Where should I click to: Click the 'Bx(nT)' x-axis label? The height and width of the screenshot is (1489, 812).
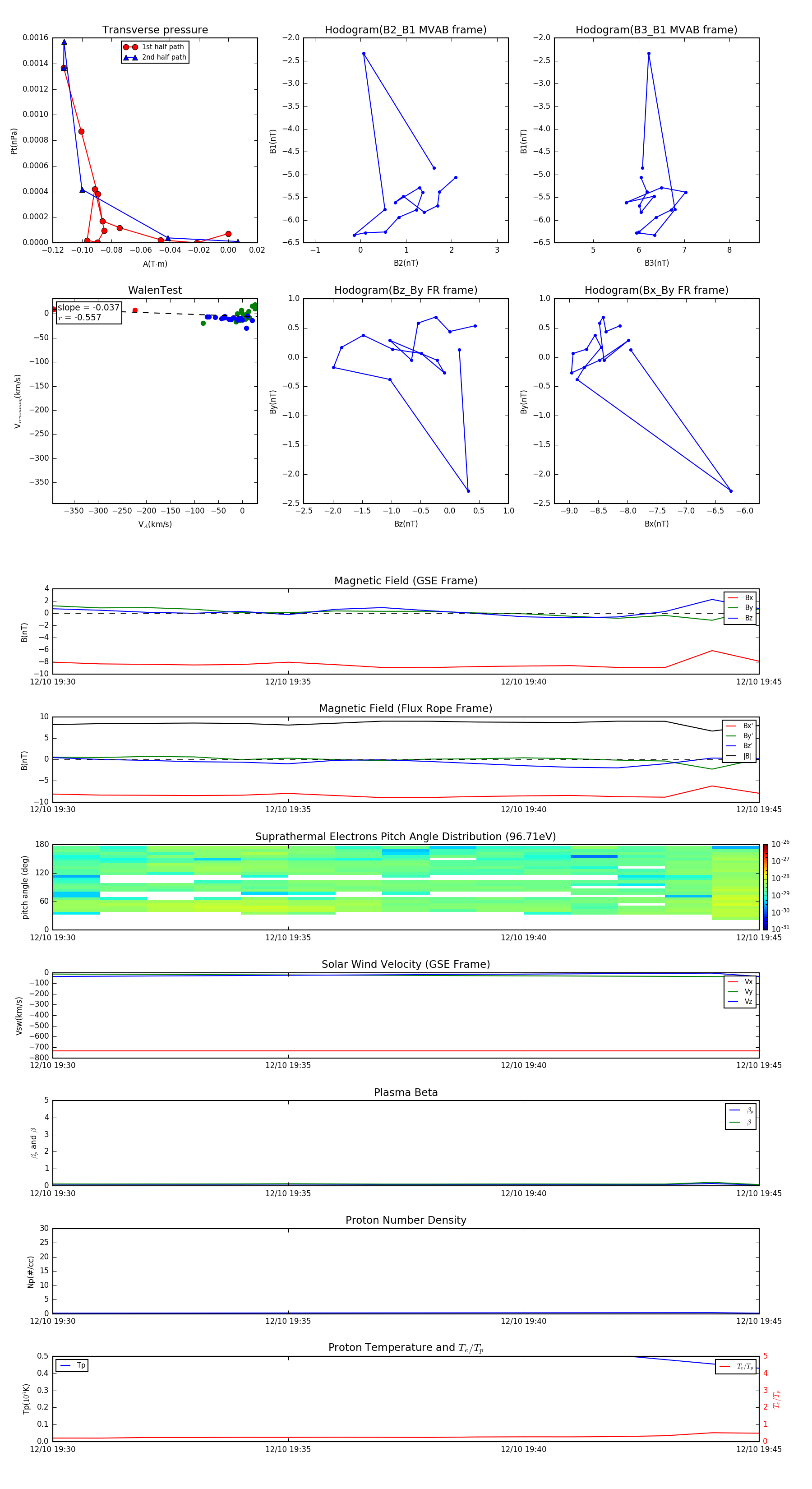pos(656,524)
